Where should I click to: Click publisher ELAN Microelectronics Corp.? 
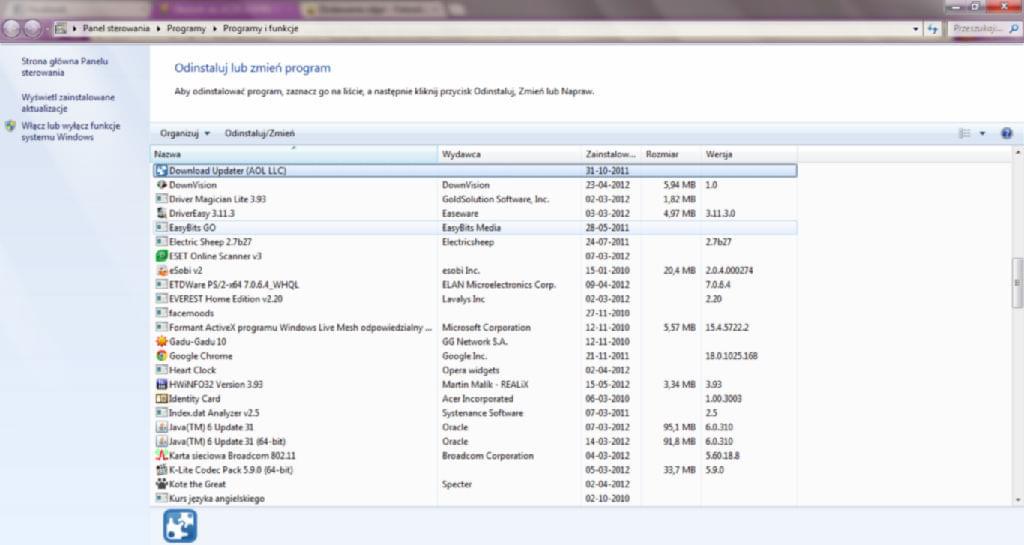499,285
